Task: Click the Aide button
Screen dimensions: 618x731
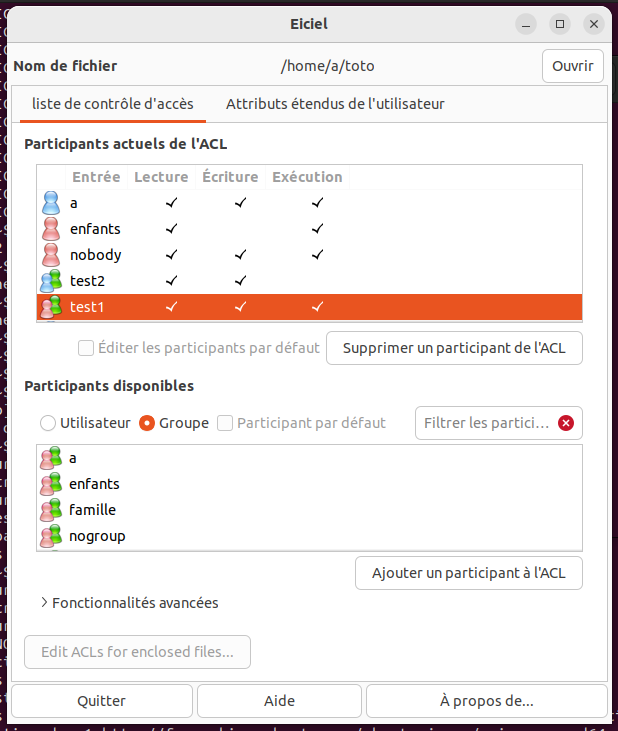Action: tap(279, 701)
